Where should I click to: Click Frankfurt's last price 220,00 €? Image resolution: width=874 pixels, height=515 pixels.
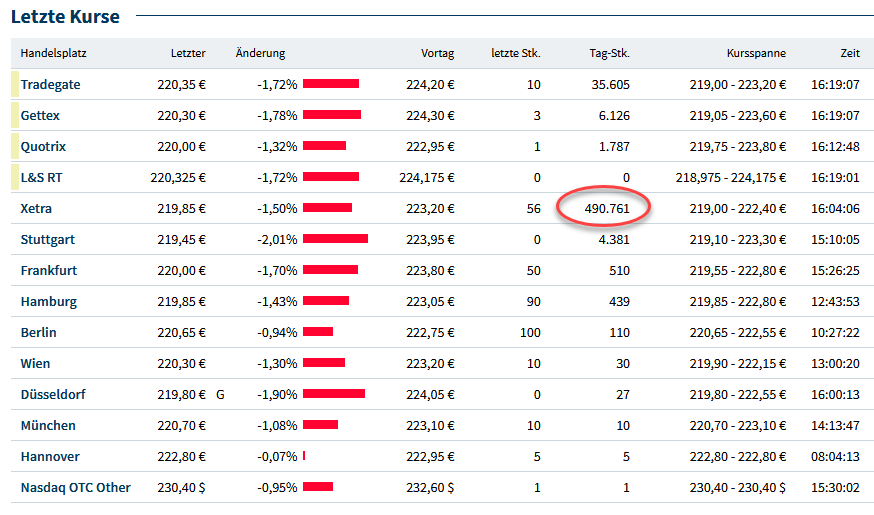tap(181, 271)
